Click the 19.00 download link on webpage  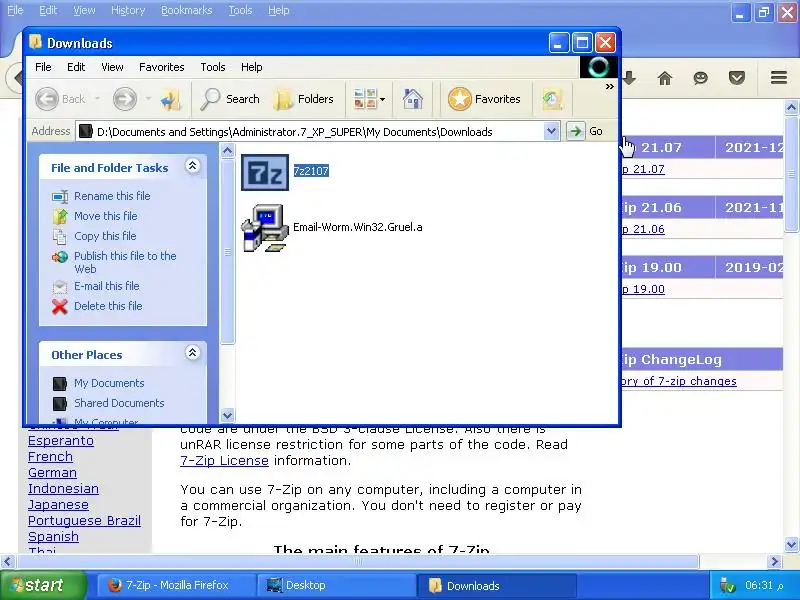(x=643, y=289)
